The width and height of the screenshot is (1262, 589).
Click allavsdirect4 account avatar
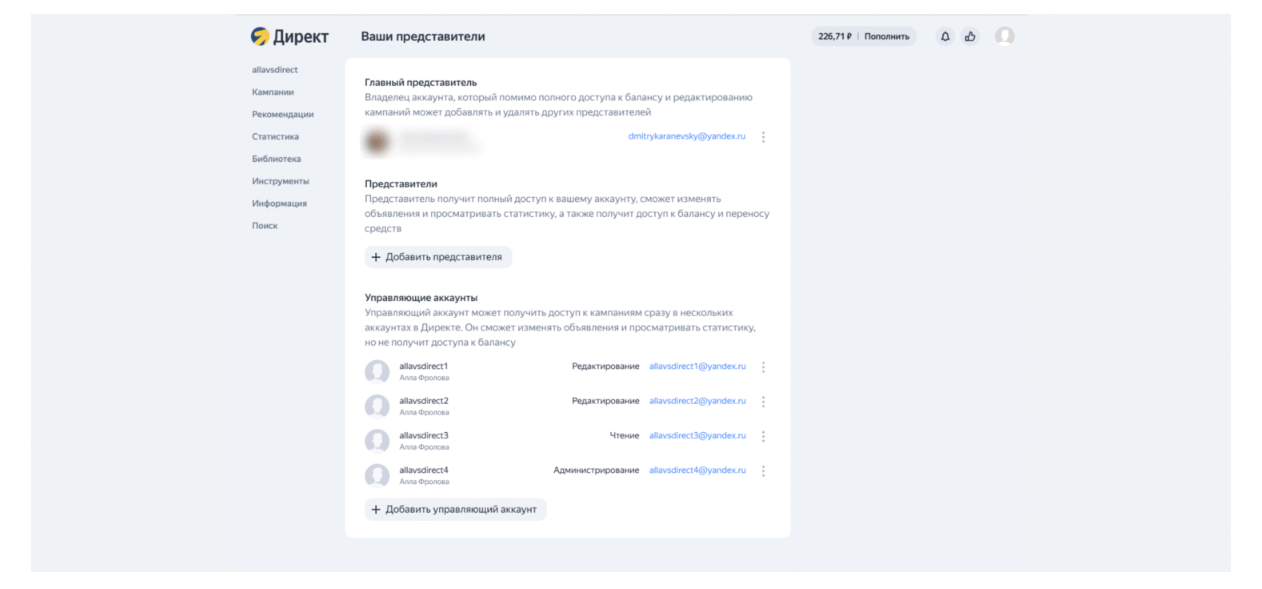coord(377,475)
